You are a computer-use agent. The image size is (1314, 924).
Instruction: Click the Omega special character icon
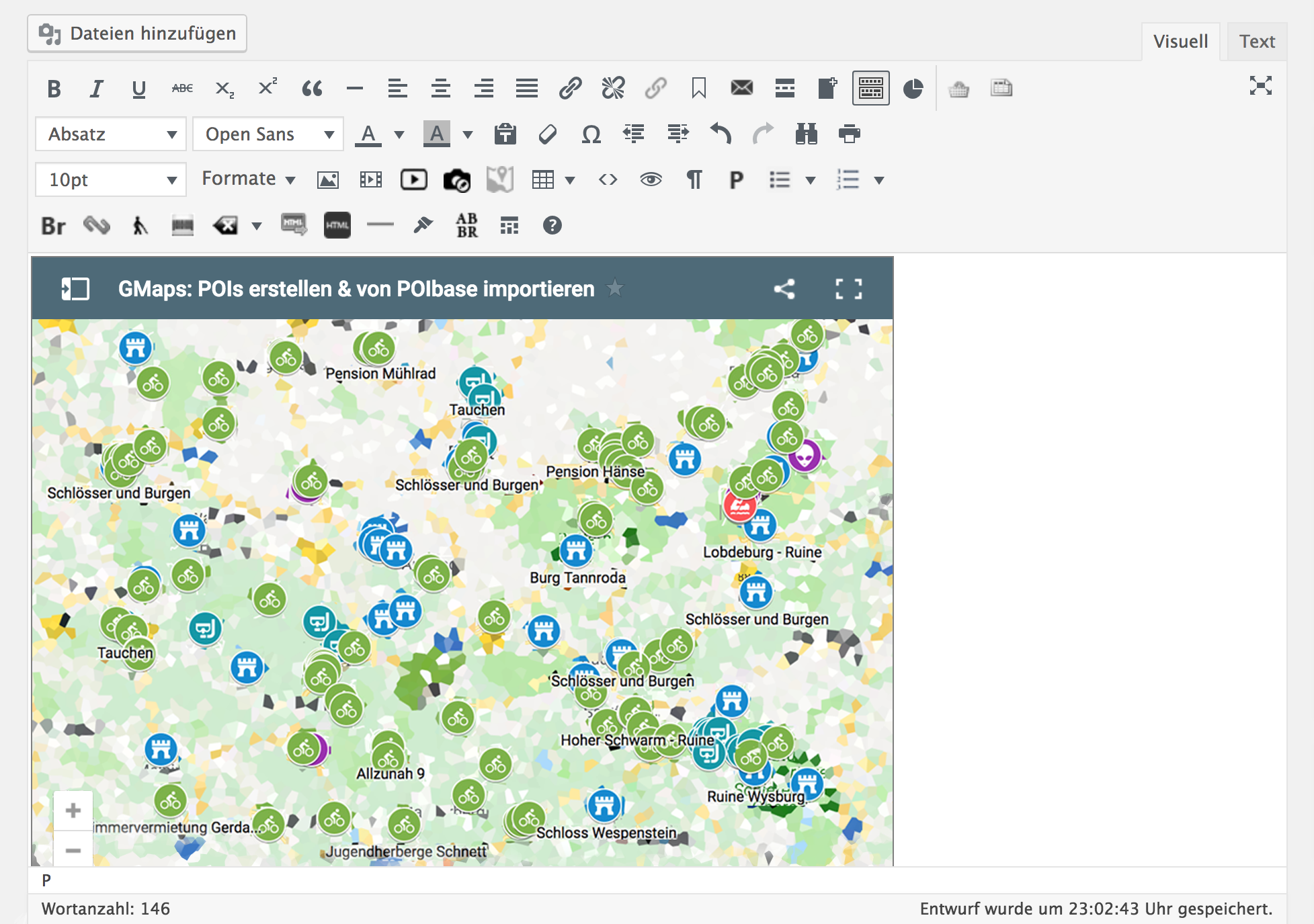591,134
